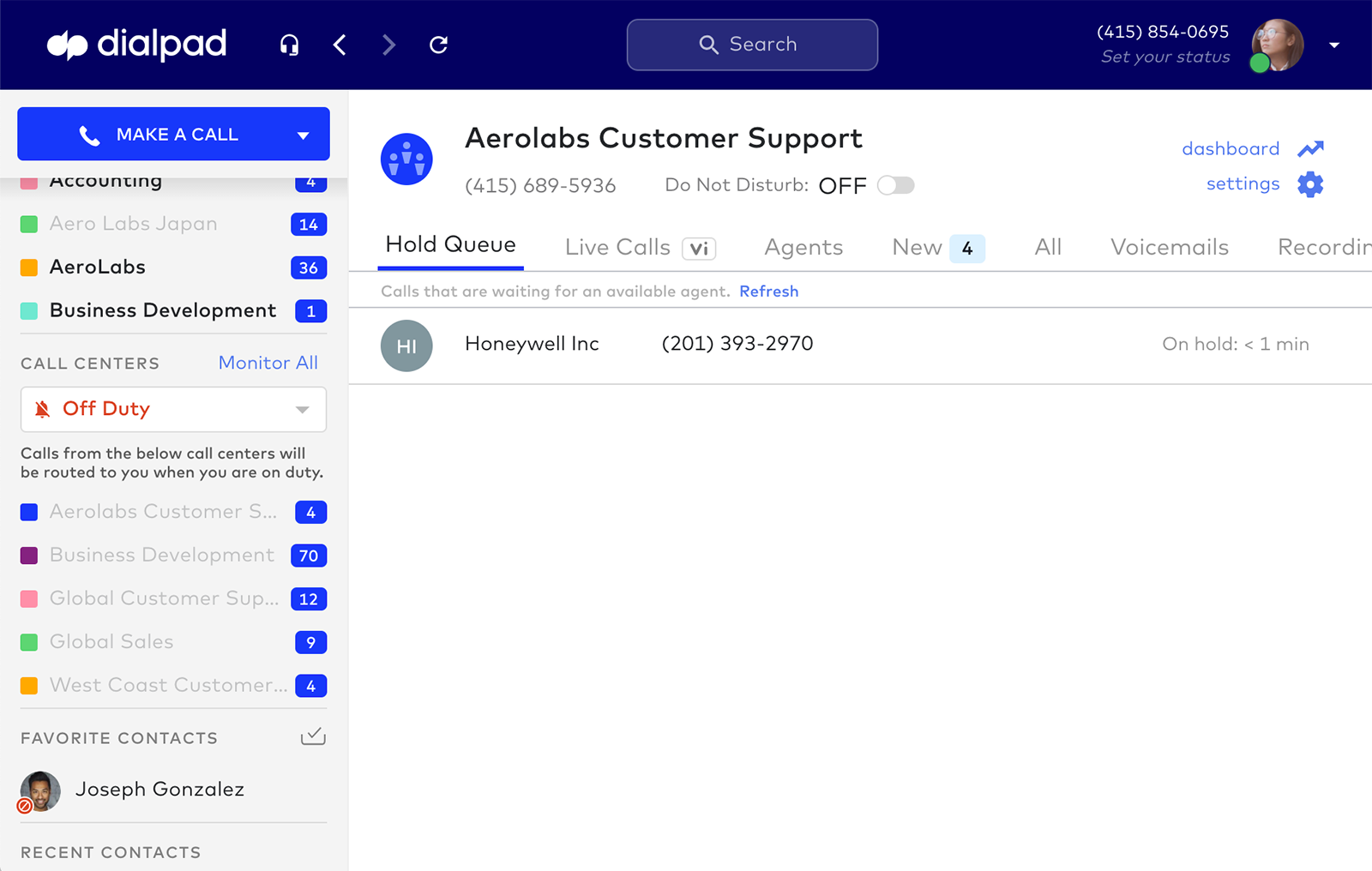Select the Honeywell Inc caller name
The image size is (1372, 871).
coord(532,344)
